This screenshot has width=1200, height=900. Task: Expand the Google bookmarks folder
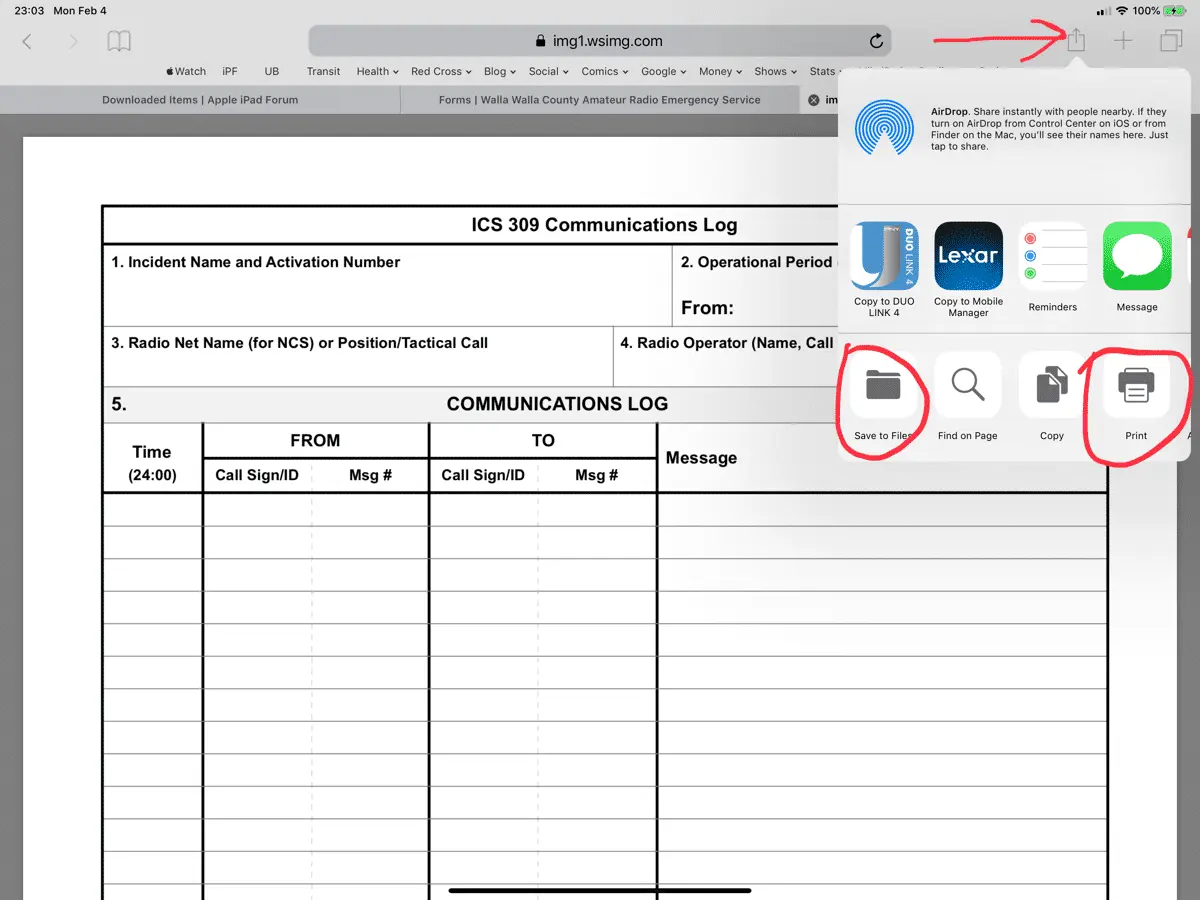point(663,71)
